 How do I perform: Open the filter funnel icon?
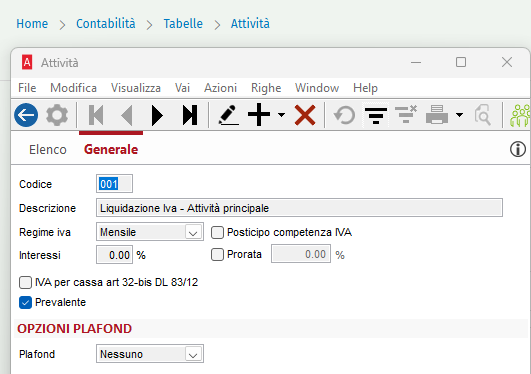point(376,115)
